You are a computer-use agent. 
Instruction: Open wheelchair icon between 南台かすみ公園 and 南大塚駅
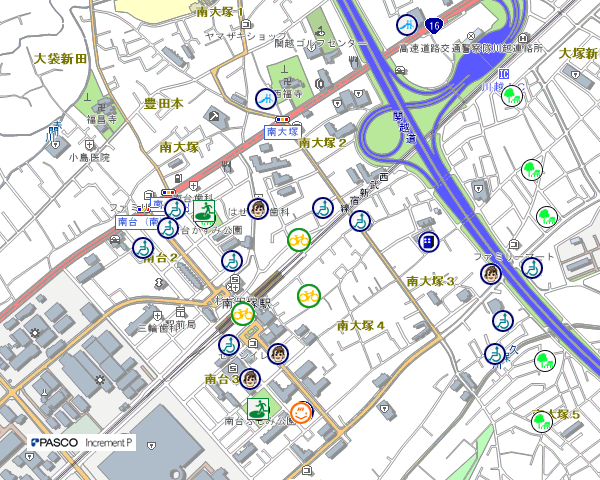pos(232,261)
